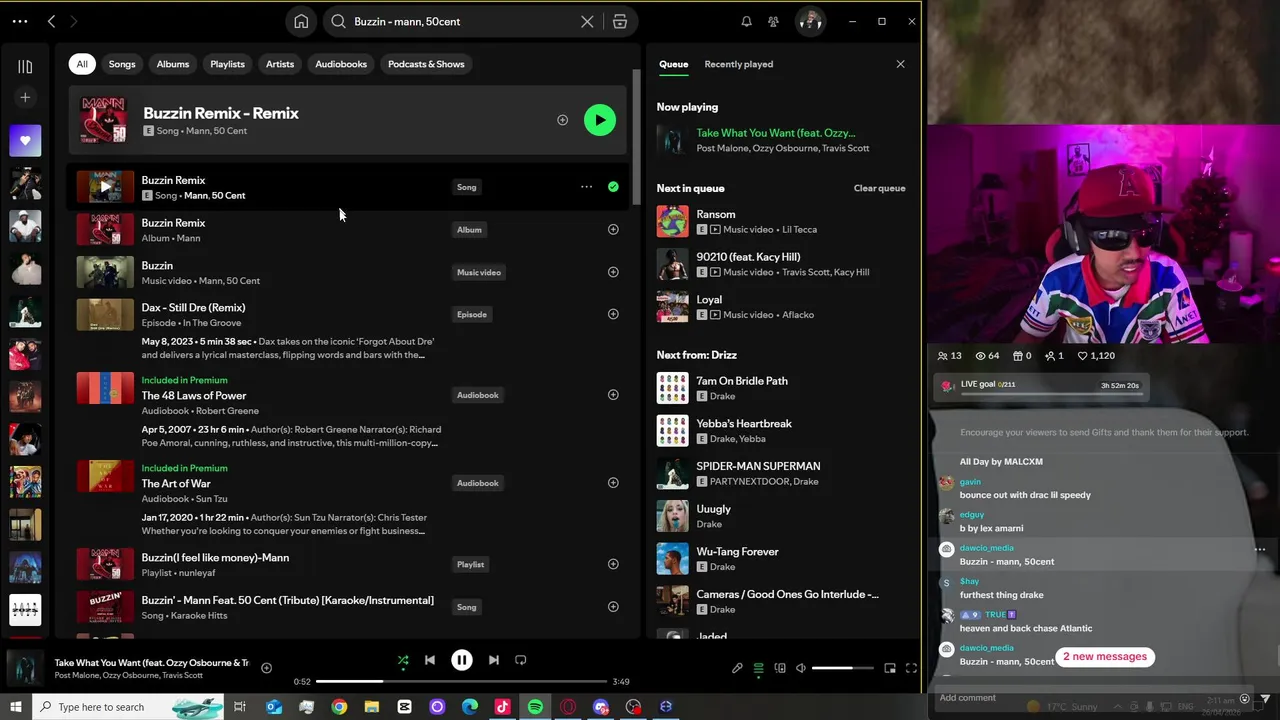Open more options for Buzzin Remix song
This screenshot has height=720, width=1280.
(587, 187)
